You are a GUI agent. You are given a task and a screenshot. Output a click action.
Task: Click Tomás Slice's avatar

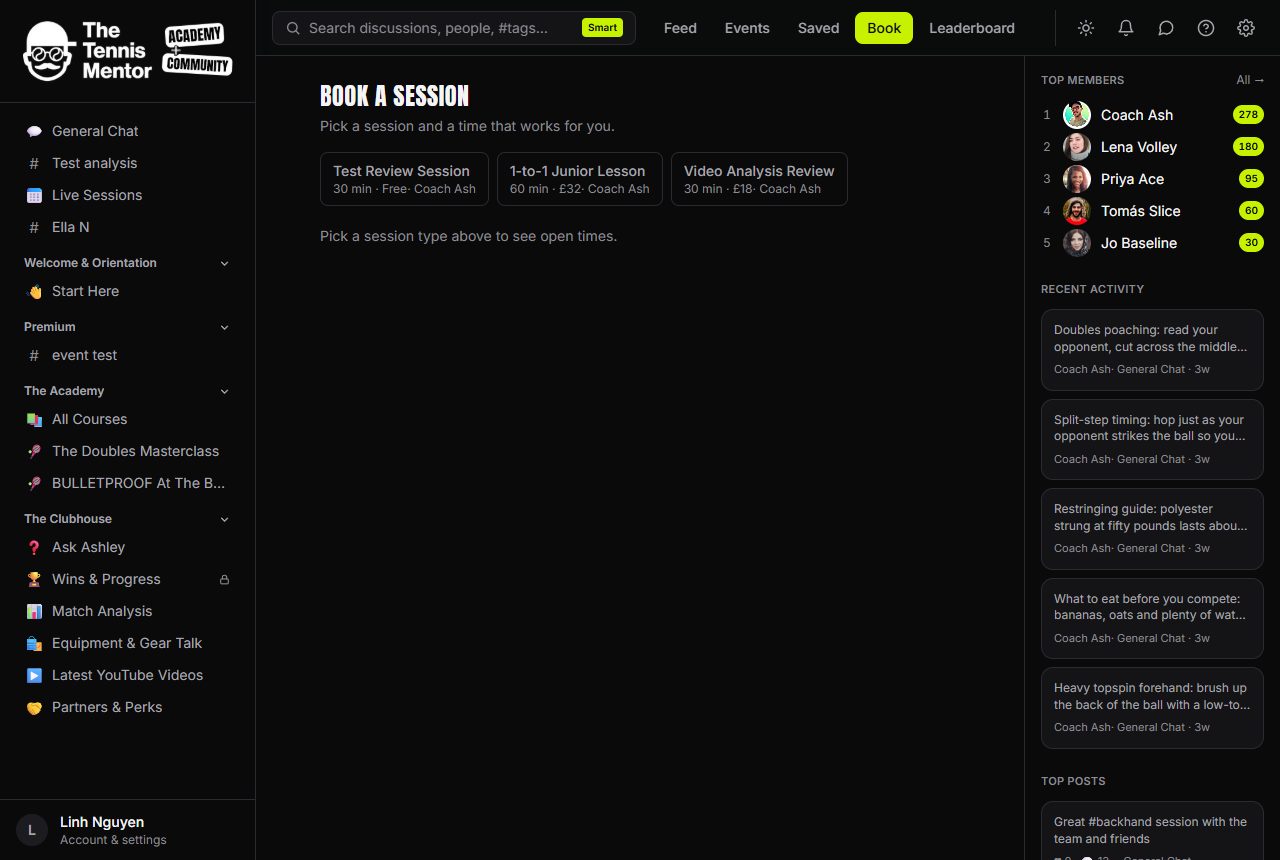coord(1077,211)
